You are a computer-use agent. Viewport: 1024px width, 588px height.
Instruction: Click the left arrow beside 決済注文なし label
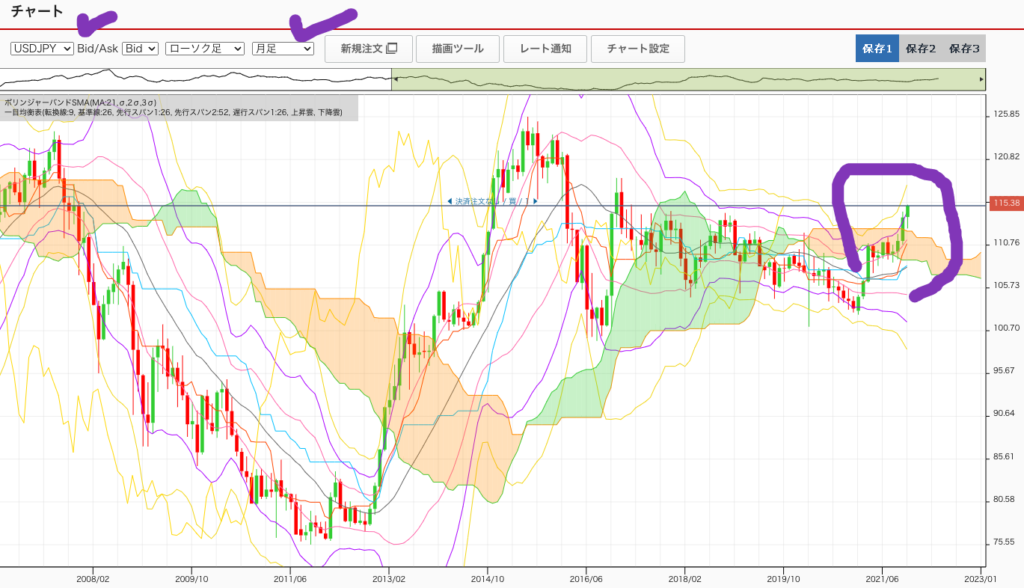[x=449, y=201]
